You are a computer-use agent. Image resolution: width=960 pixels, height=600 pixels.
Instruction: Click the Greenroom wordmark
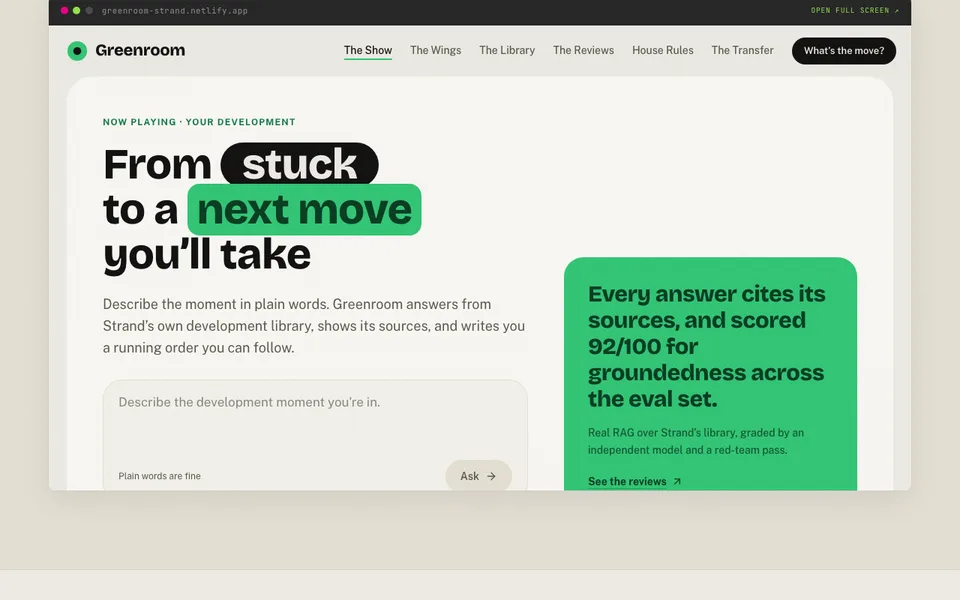pyautogui.click(x=140, y=50)
